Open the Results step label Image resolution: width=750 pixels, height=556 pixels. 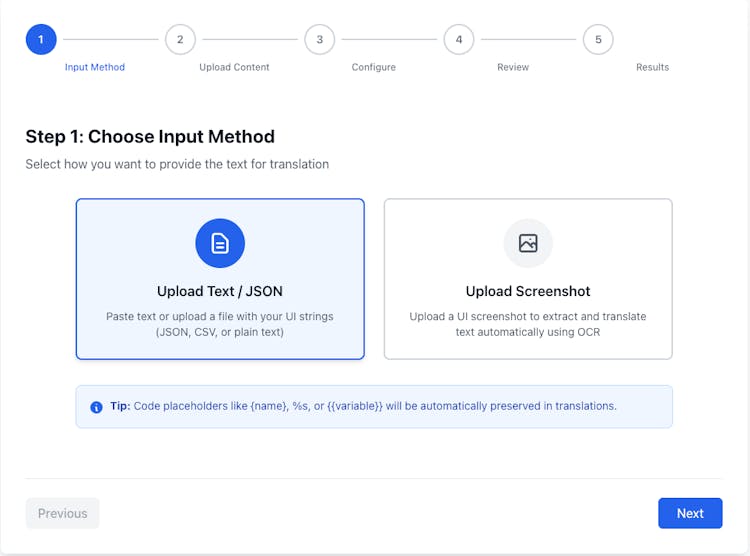coord(652,67)
